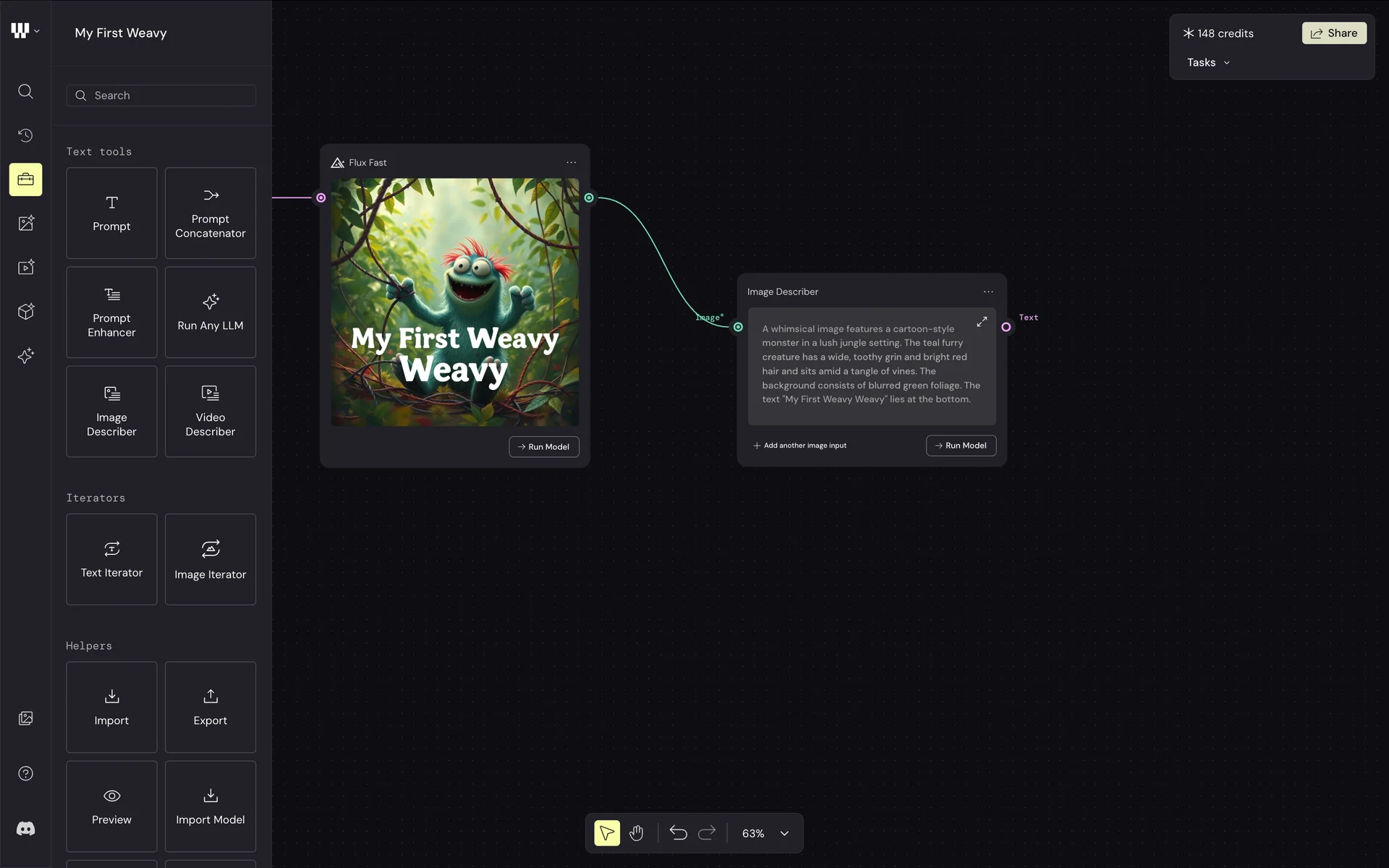Open the 3D cube tools icon

point(25,312)
